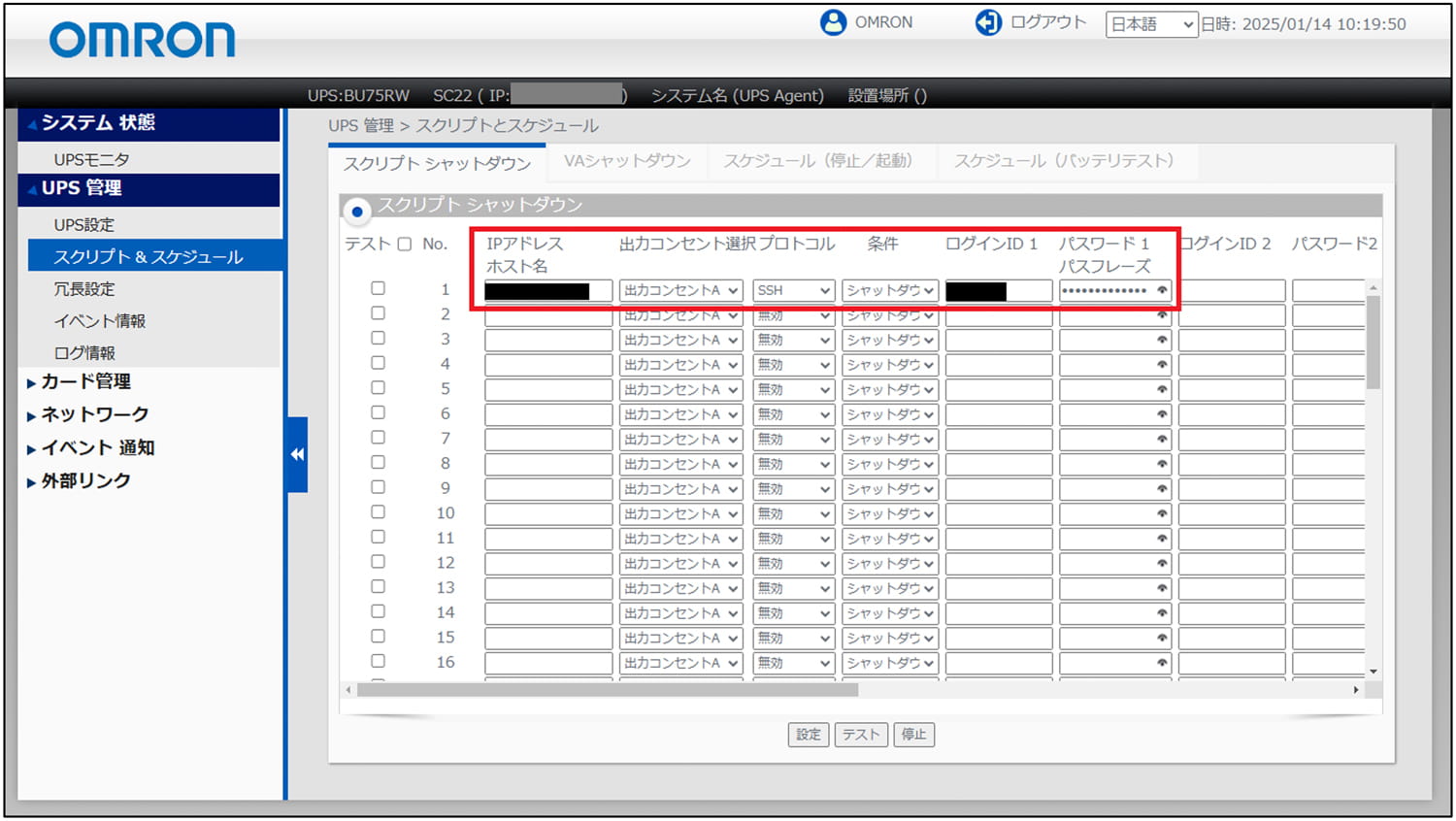Check the test checkbox for row 13
Viewport: 1456px width, 821px height.
point(378,586)
